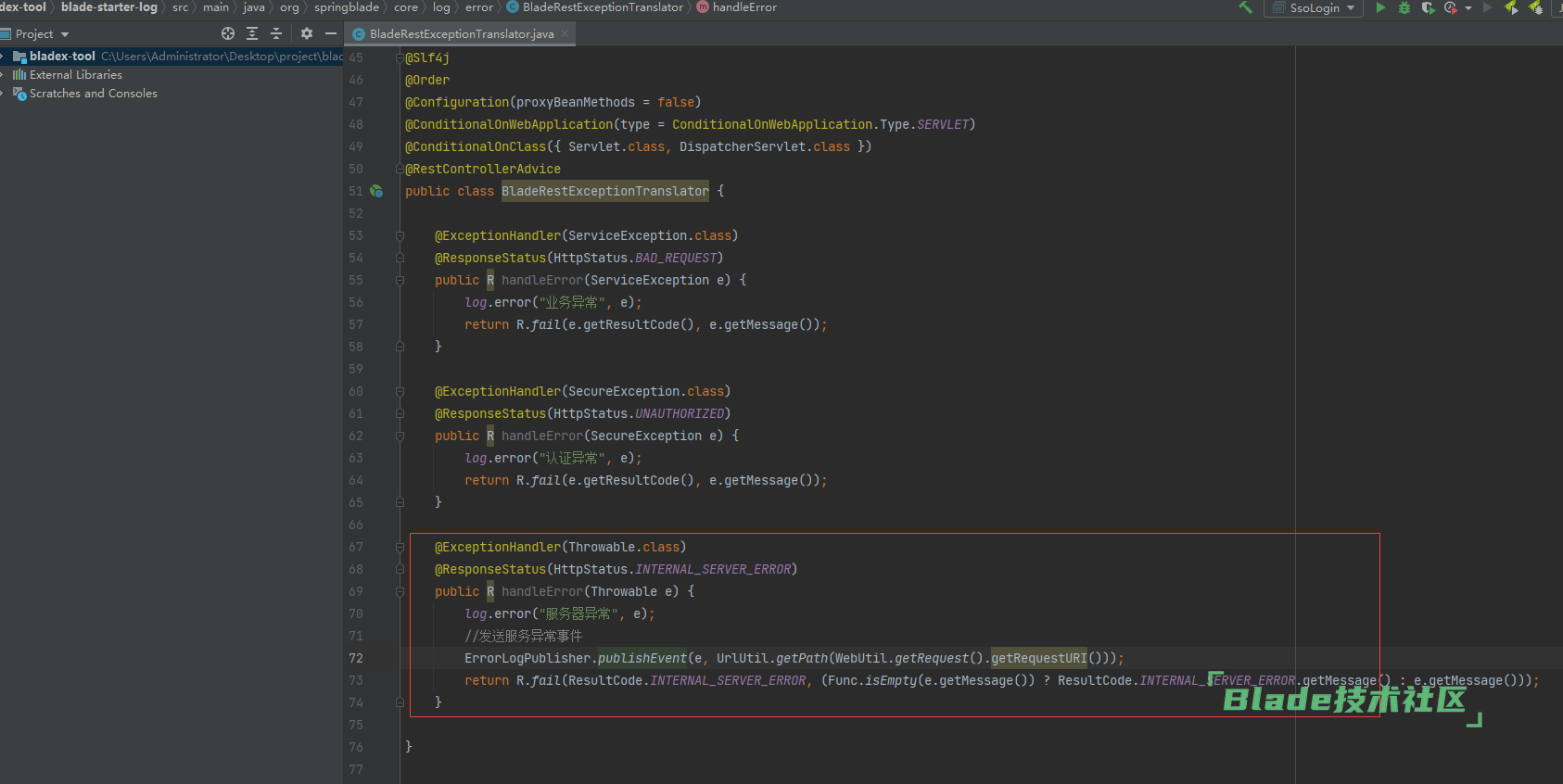Open the profiler options dropdown arrow
The height and width of the screenshot is (784, 1563).
[1468, 8]
